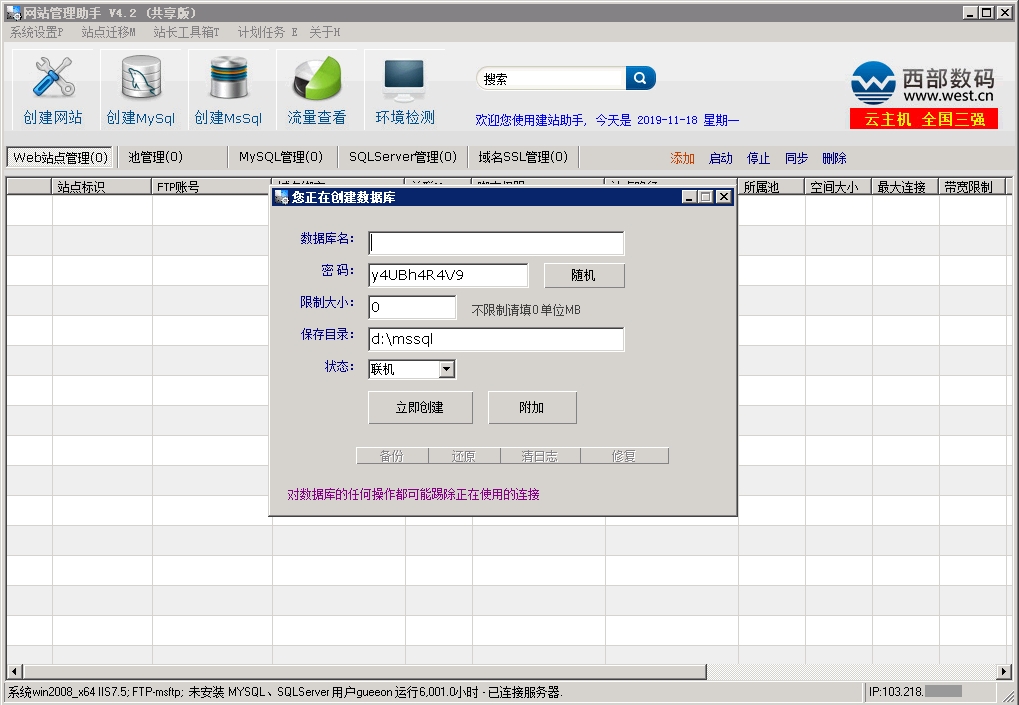This screenshot has width=1019, height=705.
Task: Launch the 环境检测 monitor icon
Action: [405, 80]
